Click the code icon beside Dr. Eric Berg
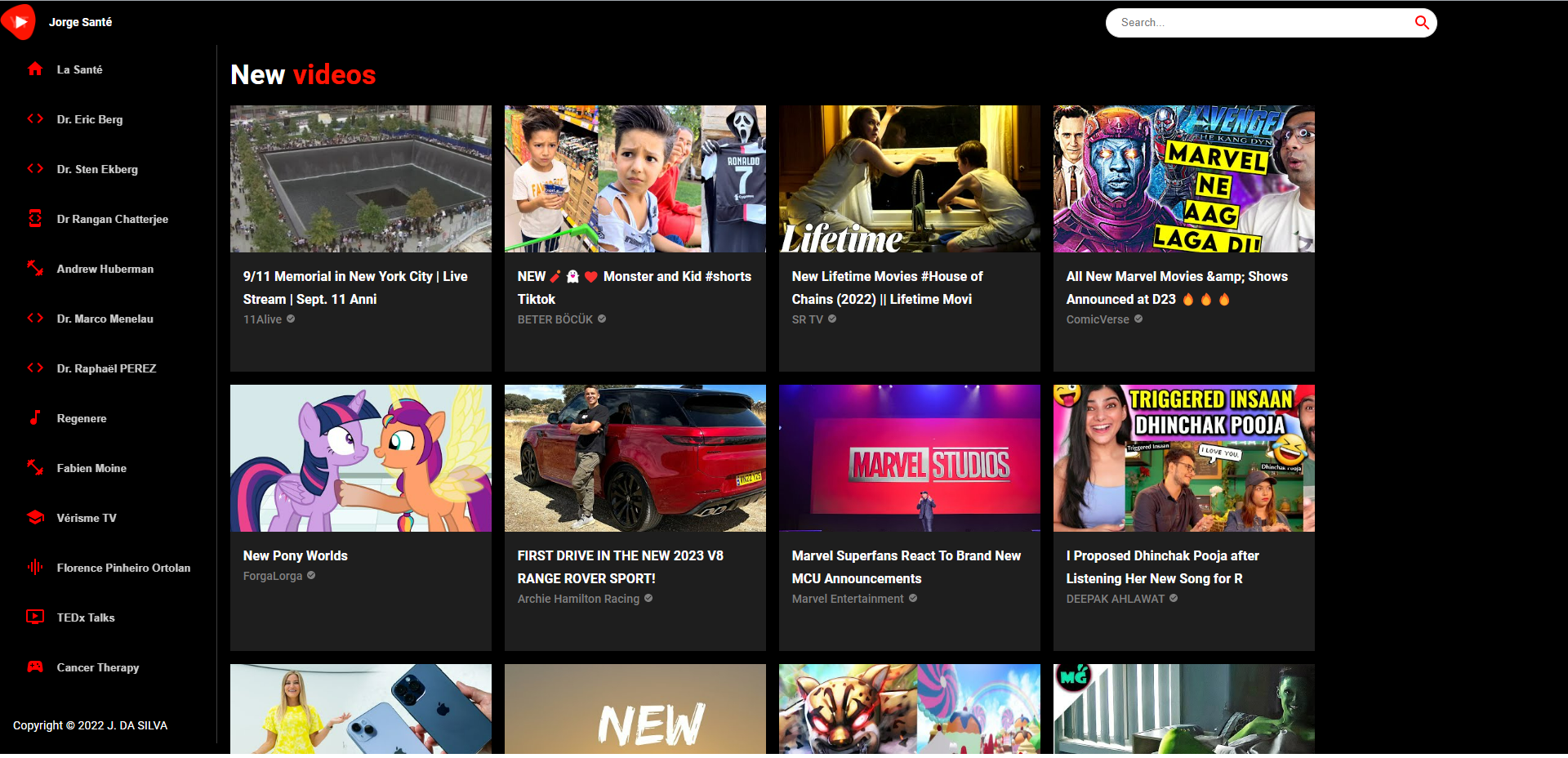Image resolution: width=1568 pixels, height=758 pixels. click(x=35, y=118)
